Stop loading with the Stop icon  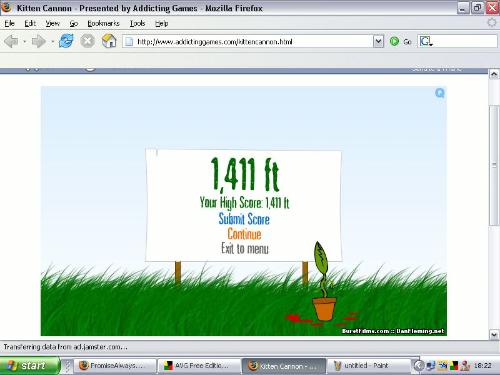tap(87, 41)
